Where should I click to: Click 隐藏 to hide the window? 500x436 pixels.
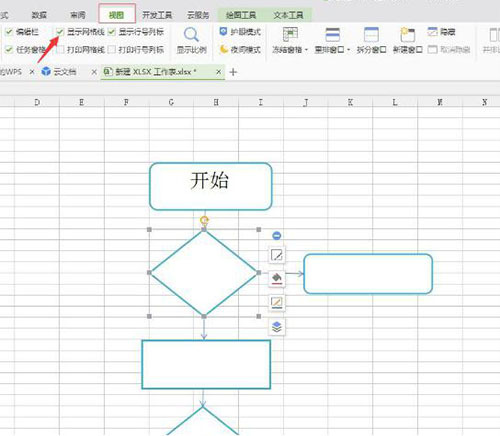[x=441, y=32]
